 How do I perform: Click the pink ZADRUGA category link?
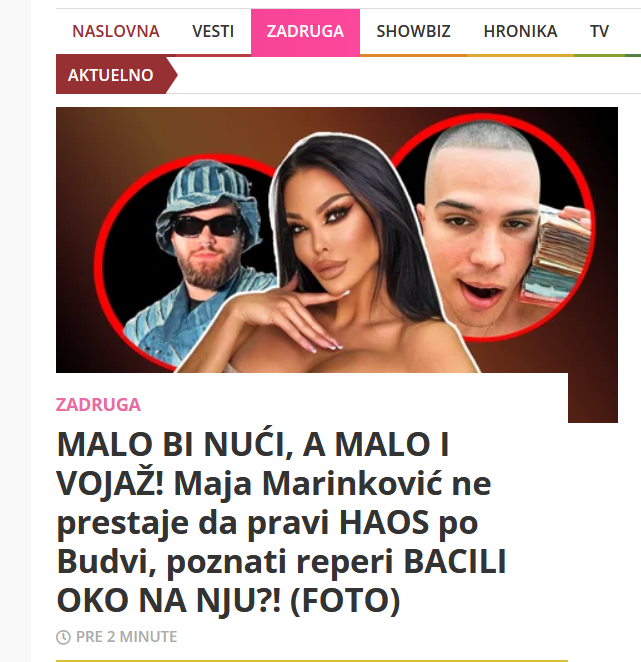point(98,404)
